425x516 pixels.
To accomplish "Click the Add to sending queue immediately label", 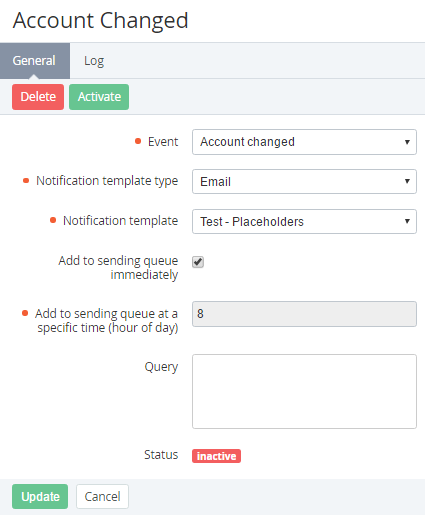I will click(118, 267).
